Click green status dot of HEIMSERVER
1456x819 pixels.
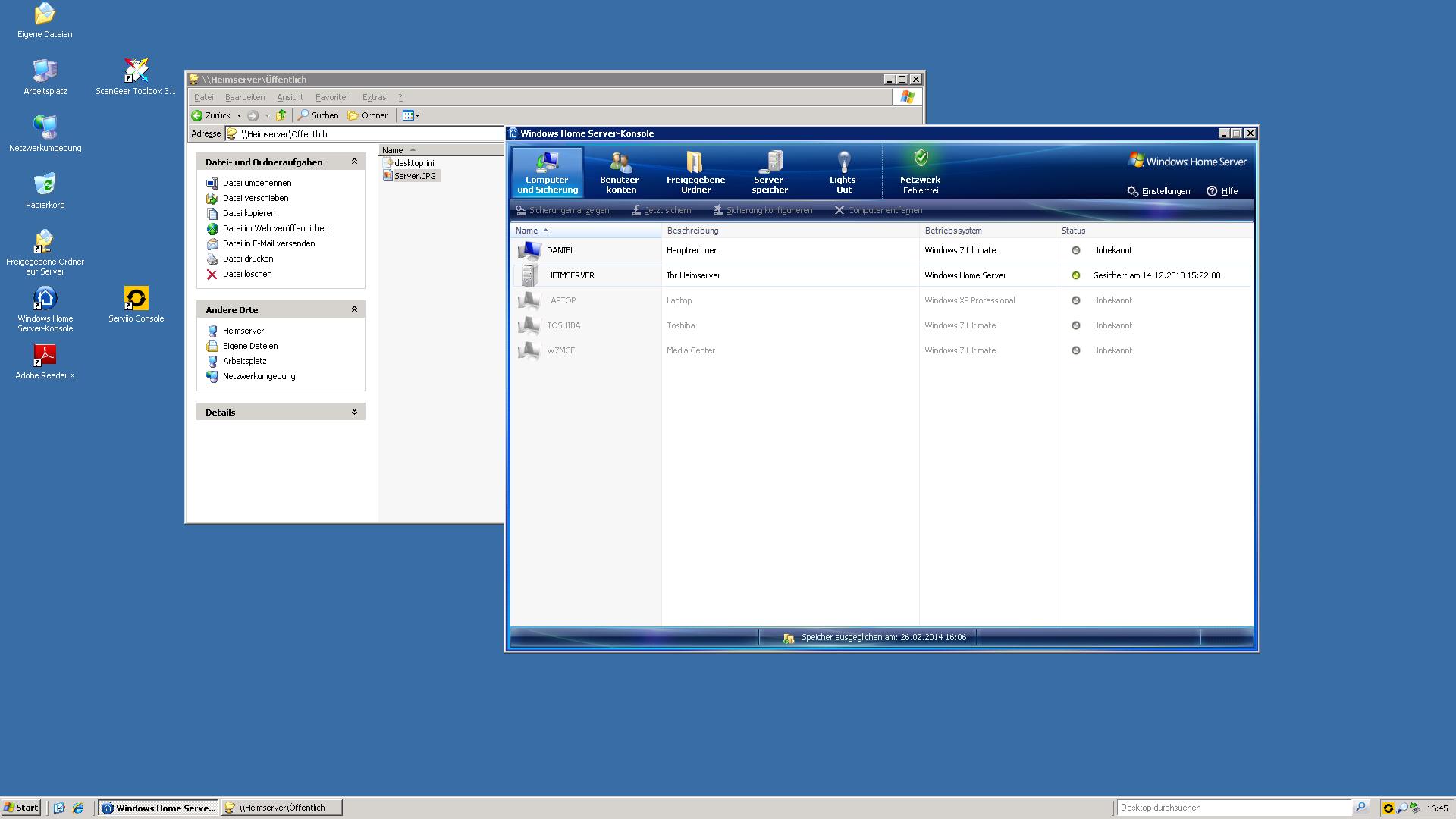click(1075, 275)
